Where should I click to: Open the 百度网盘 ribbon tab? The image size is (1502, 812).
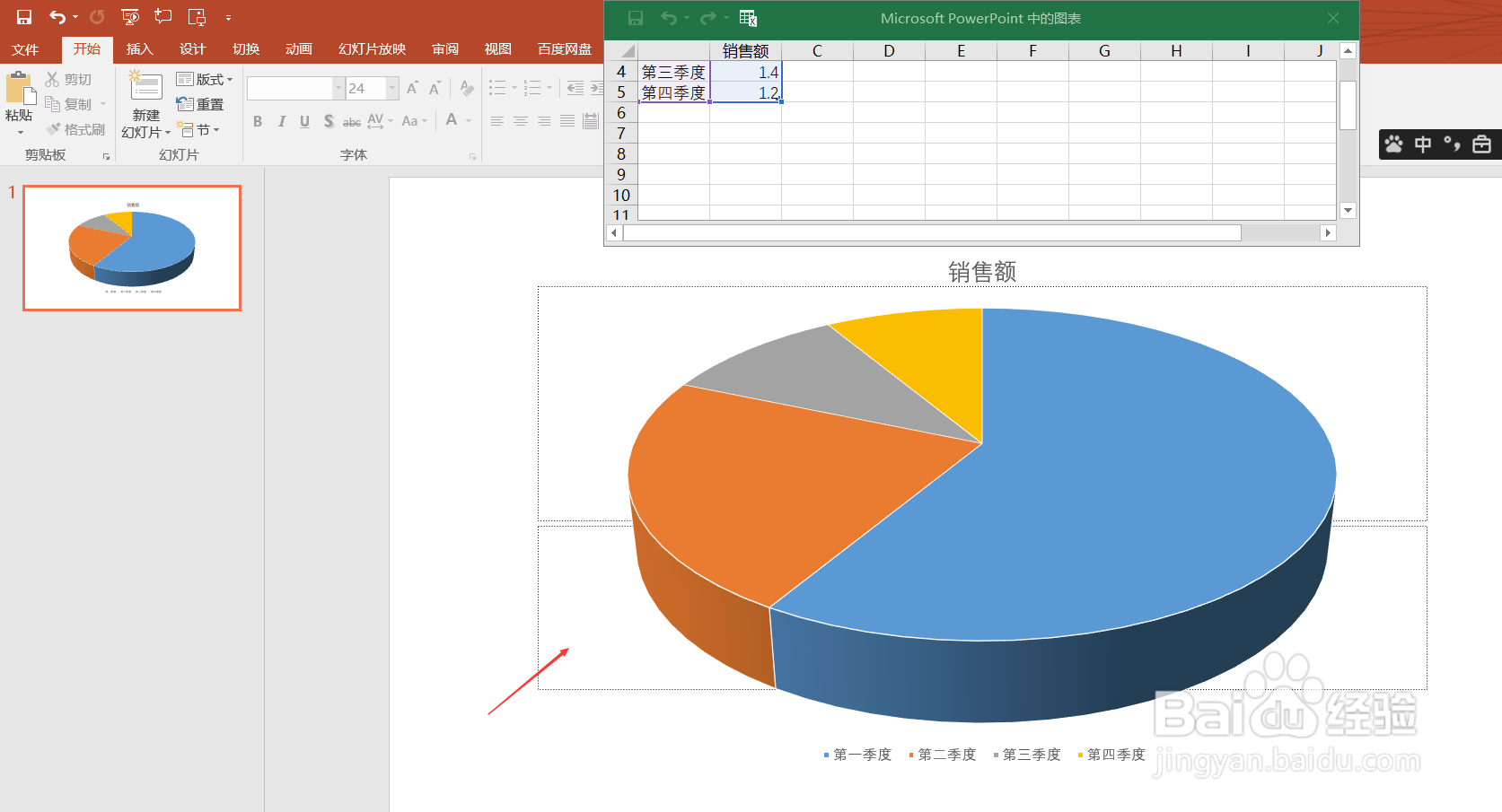(x=563, y=49)
